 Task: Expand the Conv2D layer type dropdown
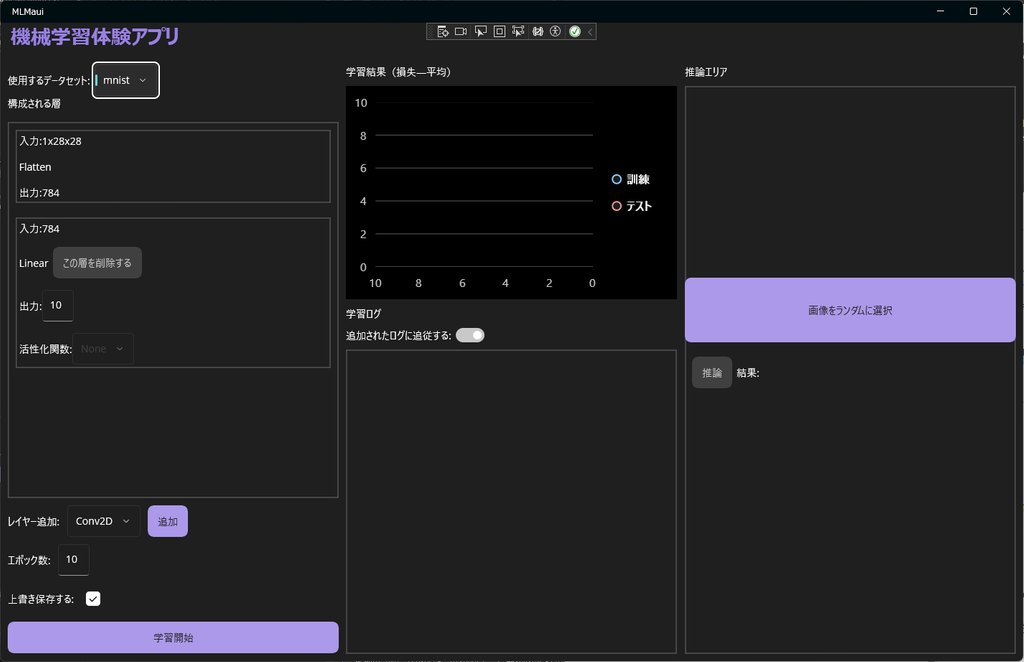pyautogui.click(x=104, y=521)
